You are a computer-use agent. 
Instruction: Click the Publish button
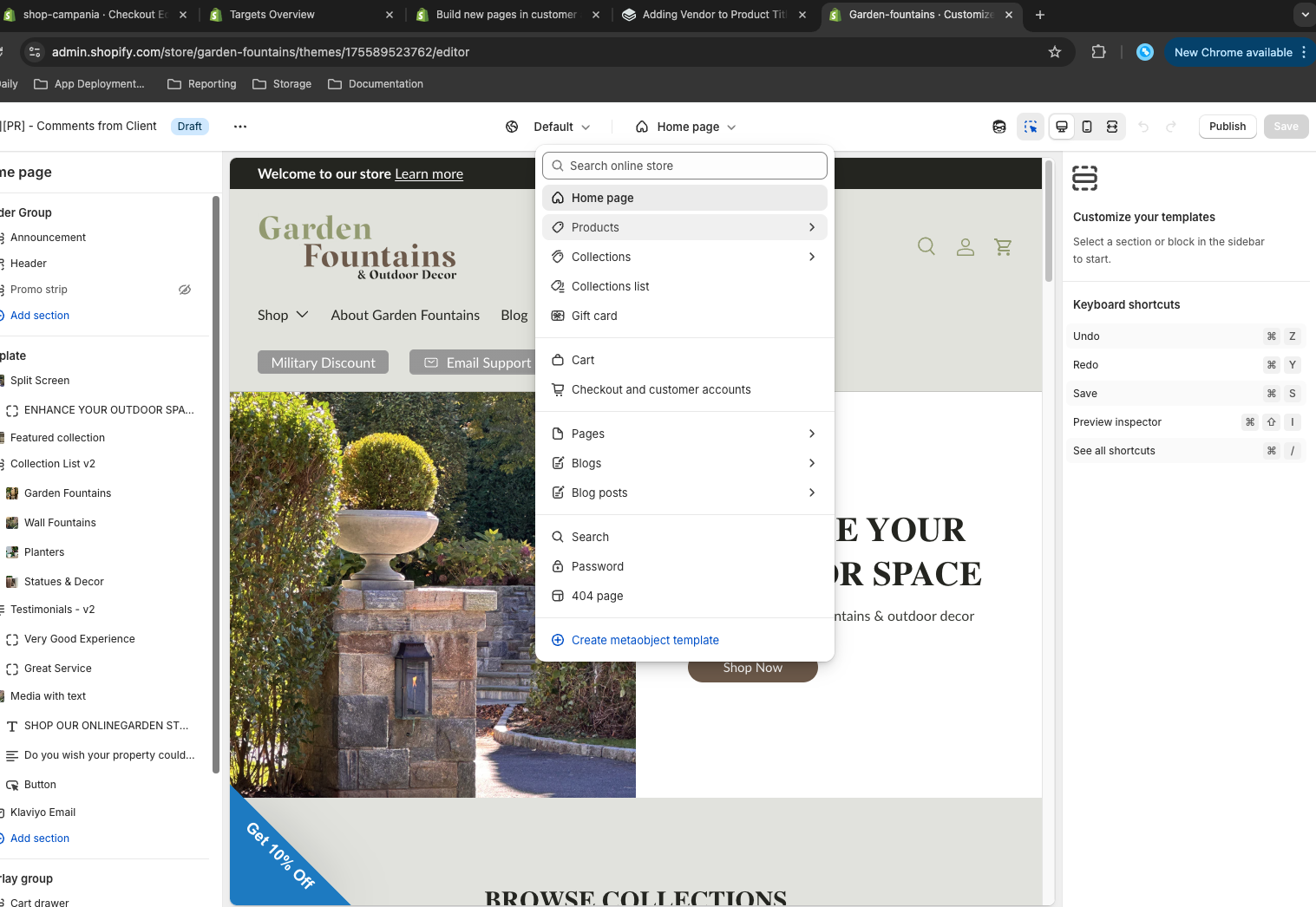1227,127
